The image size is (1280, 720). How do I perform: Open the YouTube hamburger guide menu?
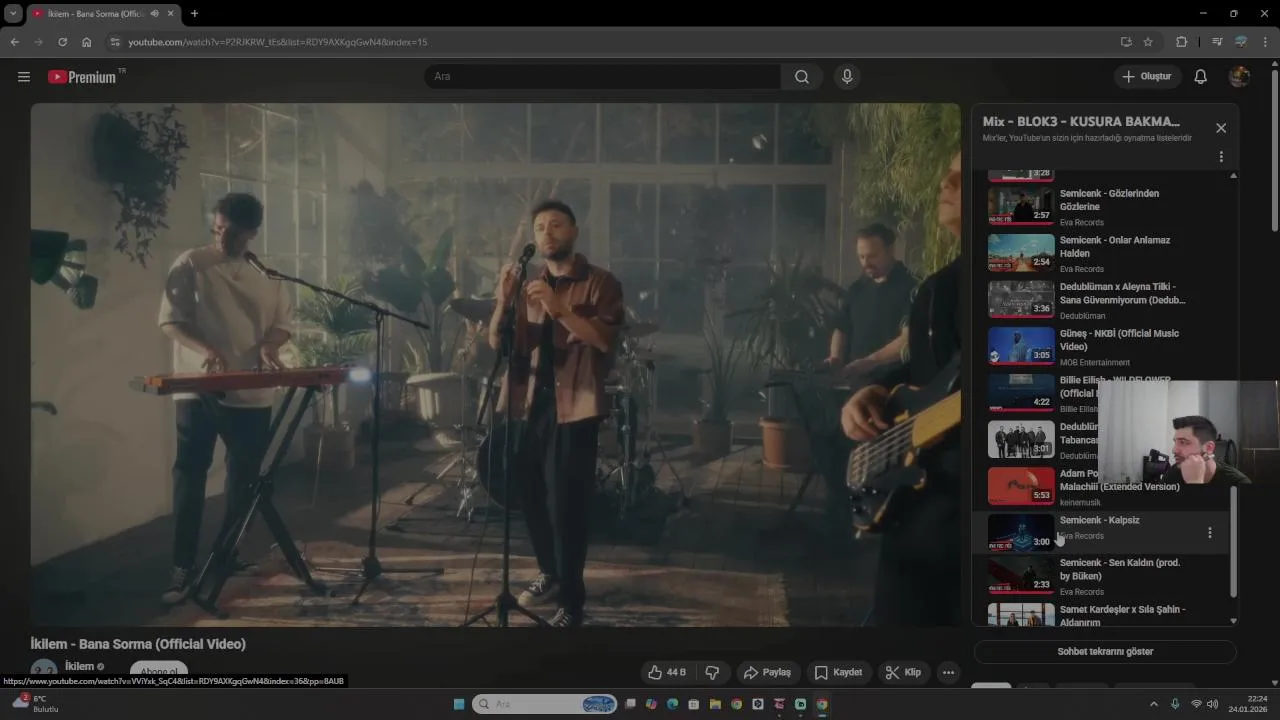pyautogui.click(x=24, y=77)
